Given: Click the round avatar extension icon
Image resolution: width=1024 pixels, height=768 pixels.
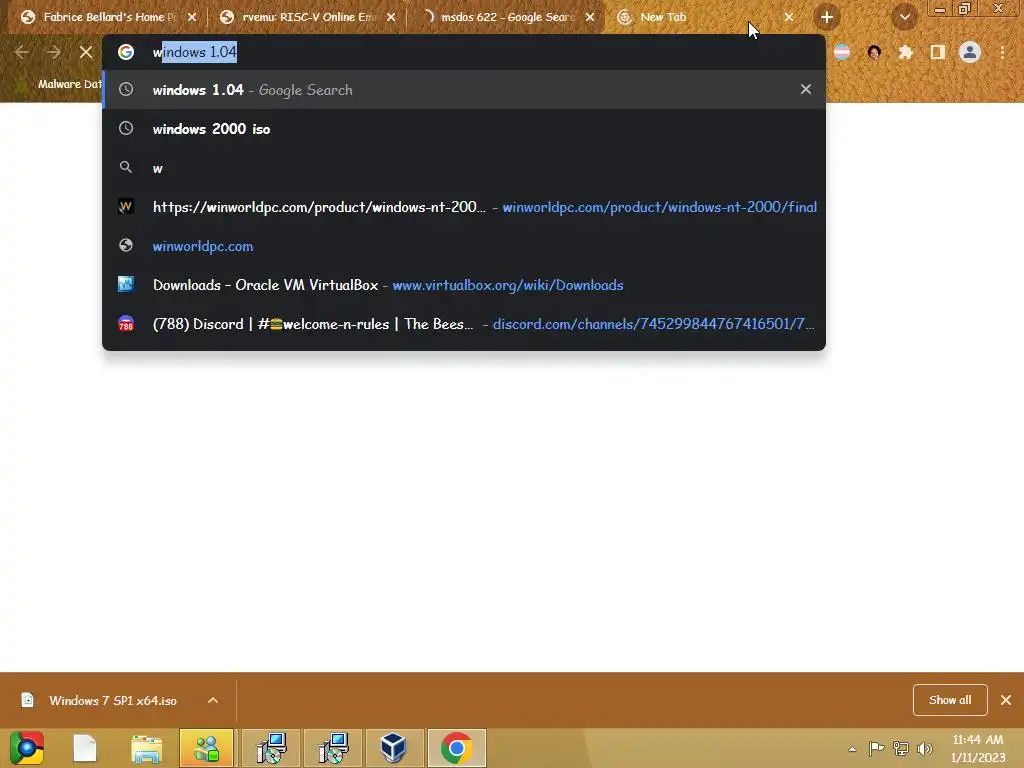Looking at the screenshot, I should point(874,52).
